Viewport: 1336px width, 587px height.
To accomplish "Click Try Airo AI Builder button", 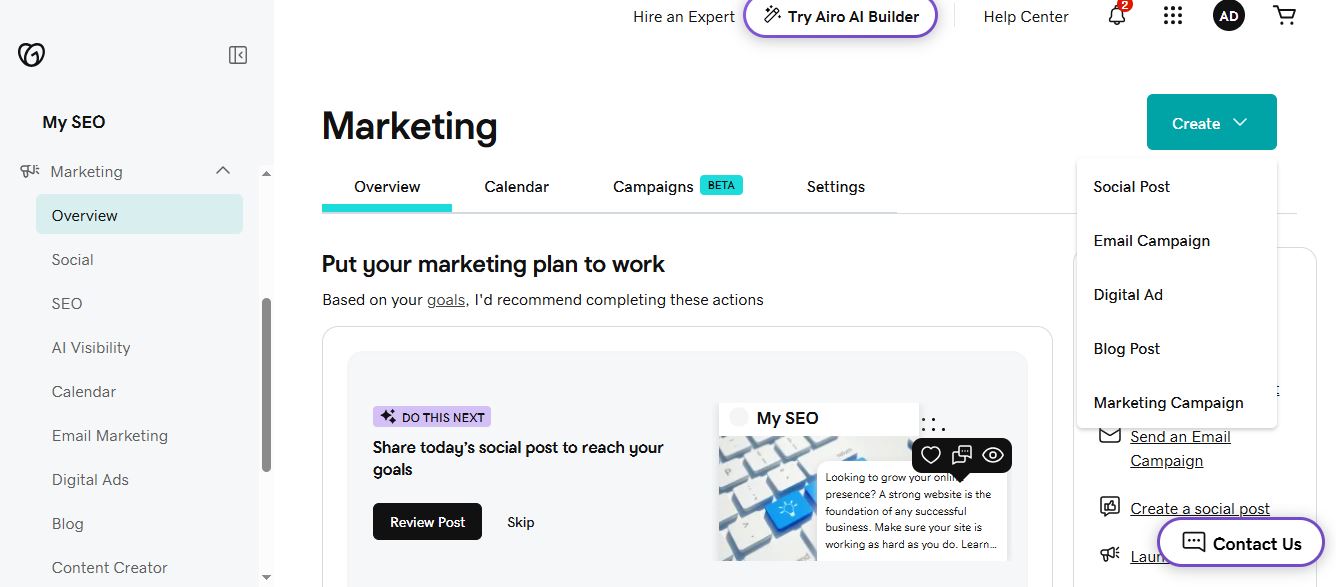I will 841,16.
